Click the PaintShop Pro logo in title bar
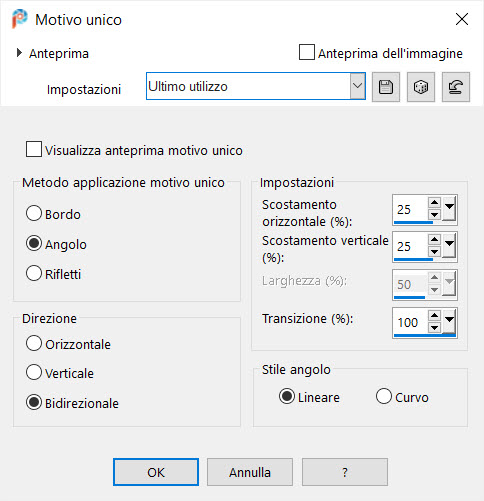Viewport: 484px width, 501px height. (x=19, y=19)
